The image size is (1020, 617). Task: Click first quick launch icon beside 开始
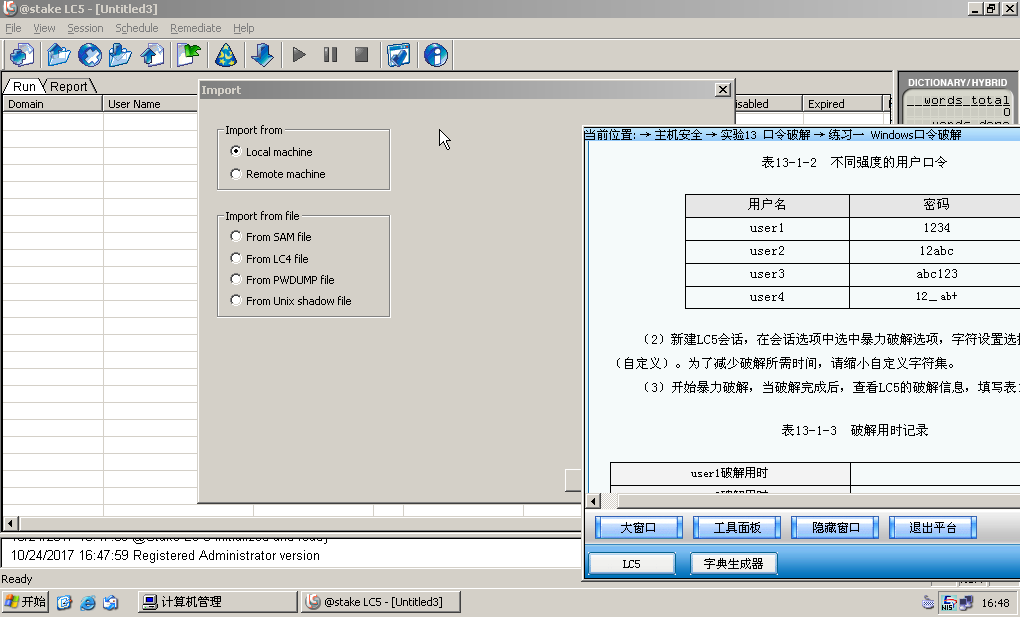pyautogui.click(x=64, y=603)
